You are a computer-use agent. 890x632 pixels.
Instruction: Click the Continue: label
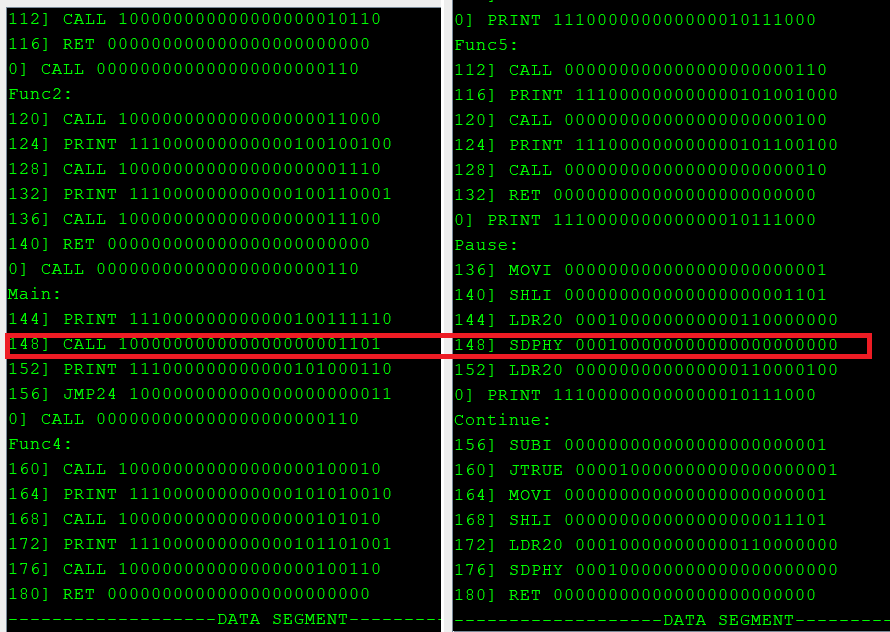click(x=502, y=420)
